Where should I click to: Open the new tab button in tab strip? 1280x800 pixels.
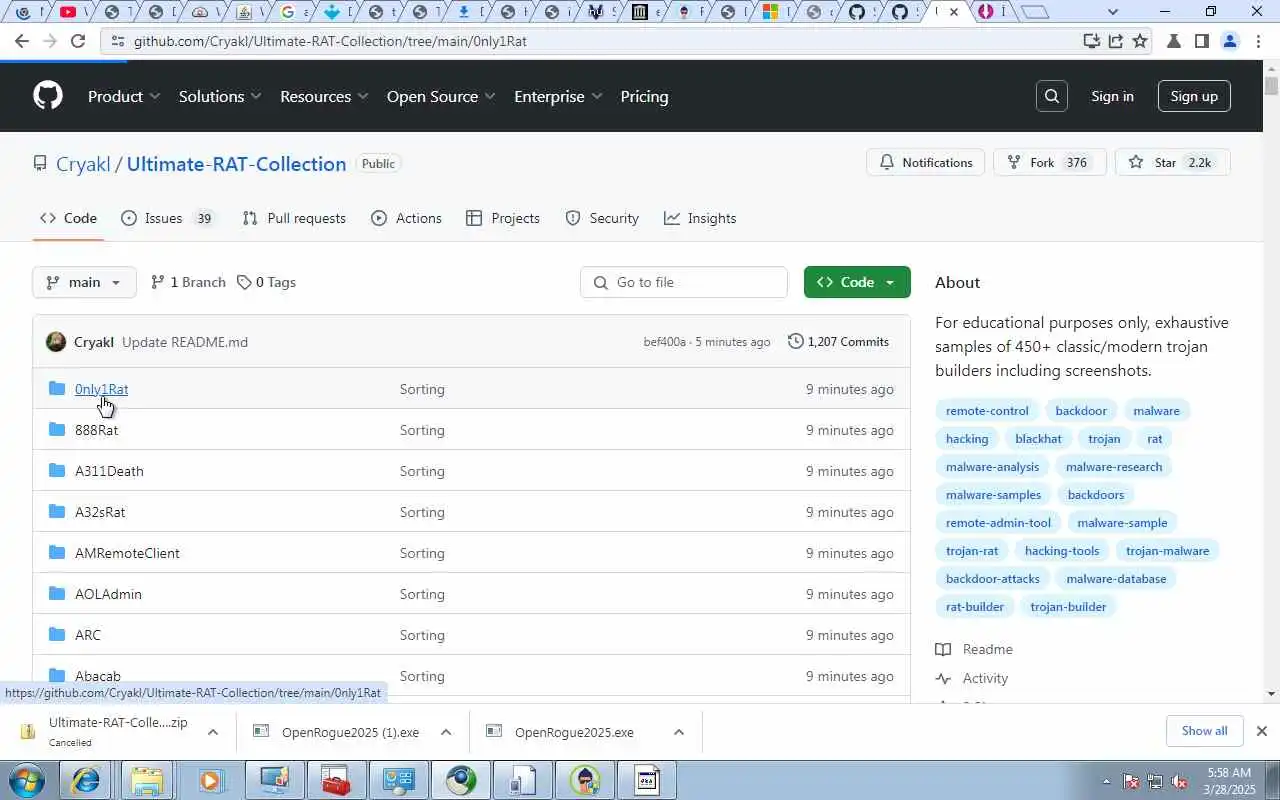click(x=1035, y=12)
